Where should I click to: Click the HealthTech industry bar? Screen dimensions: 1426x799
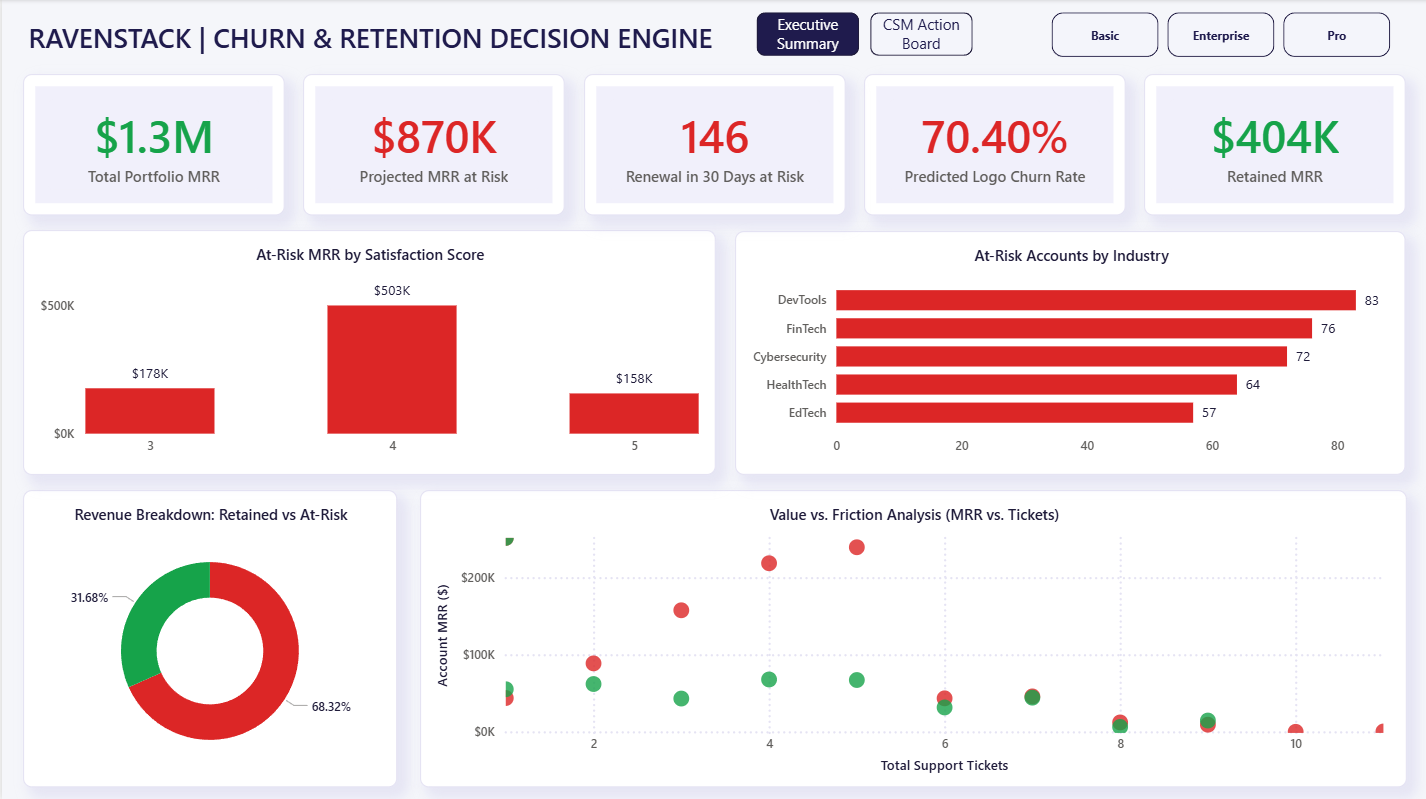(x=1036, y=384)
